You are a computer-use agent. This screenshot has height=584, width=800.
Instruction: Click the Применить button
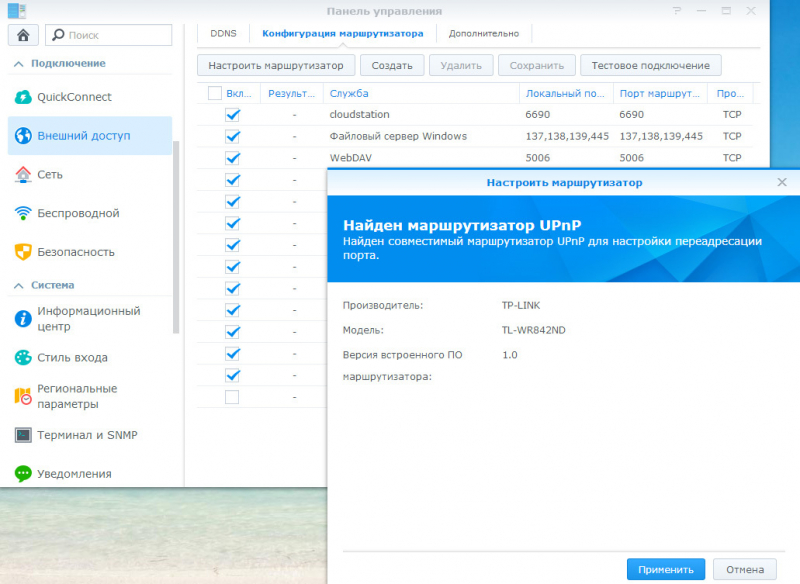point(665,569)
